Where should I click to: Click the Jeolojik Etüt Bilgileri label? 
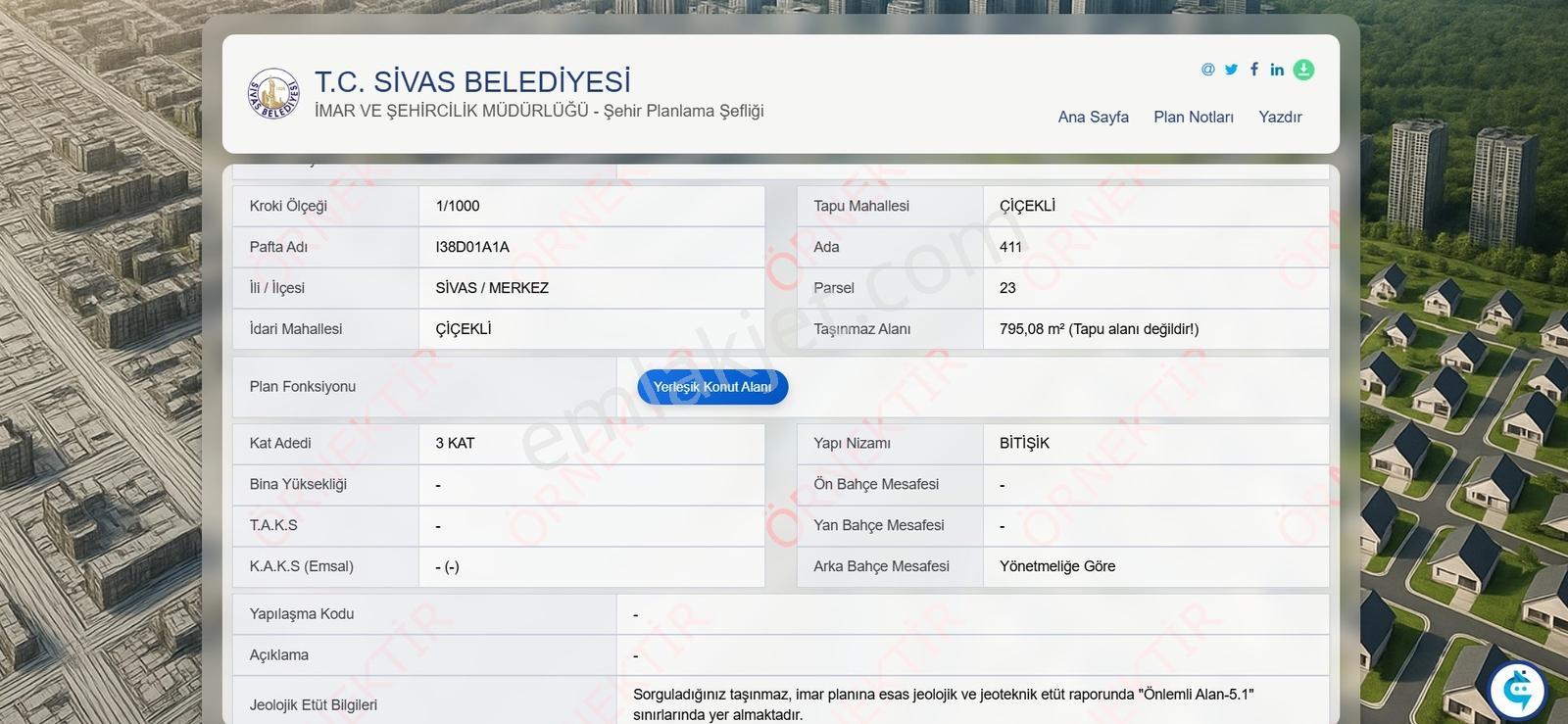pyautogui.click(x=314, y=704)
